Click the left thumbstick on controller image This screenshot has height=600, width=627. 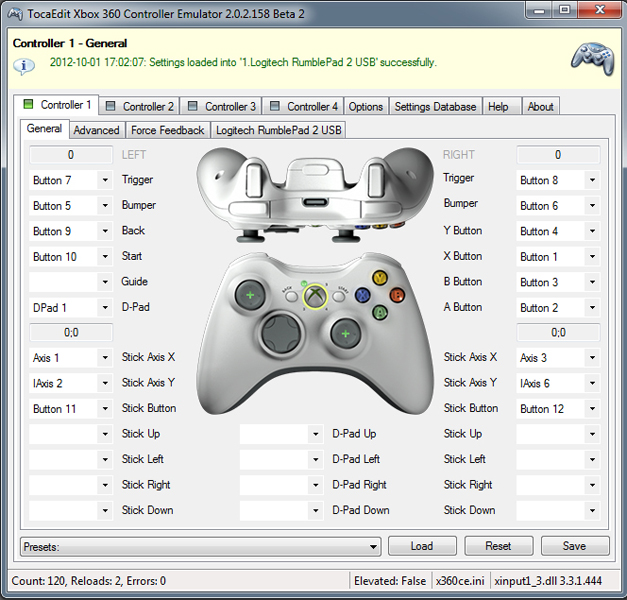pos(250,296)
